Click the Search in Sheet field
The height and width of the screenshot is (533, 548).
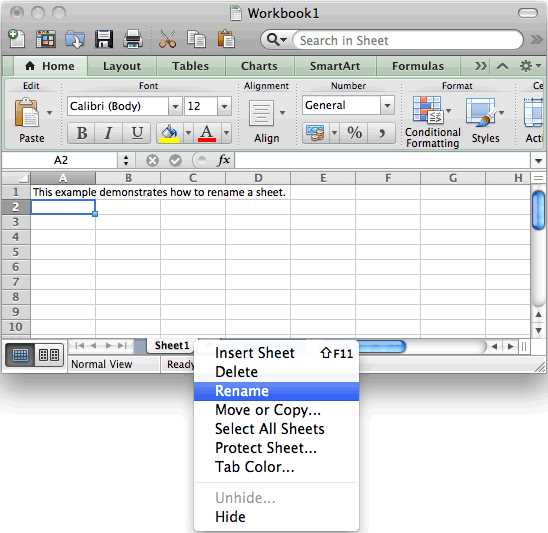click(x=407, y=40)
